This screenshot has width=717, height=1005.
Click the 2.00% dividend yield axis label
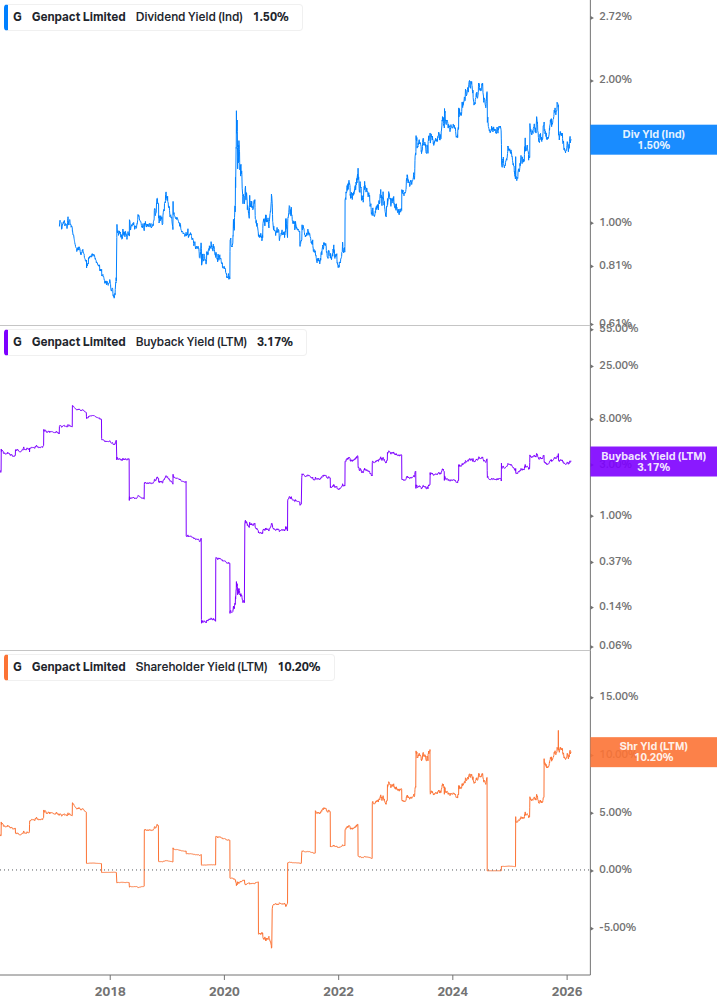(615, 79)
